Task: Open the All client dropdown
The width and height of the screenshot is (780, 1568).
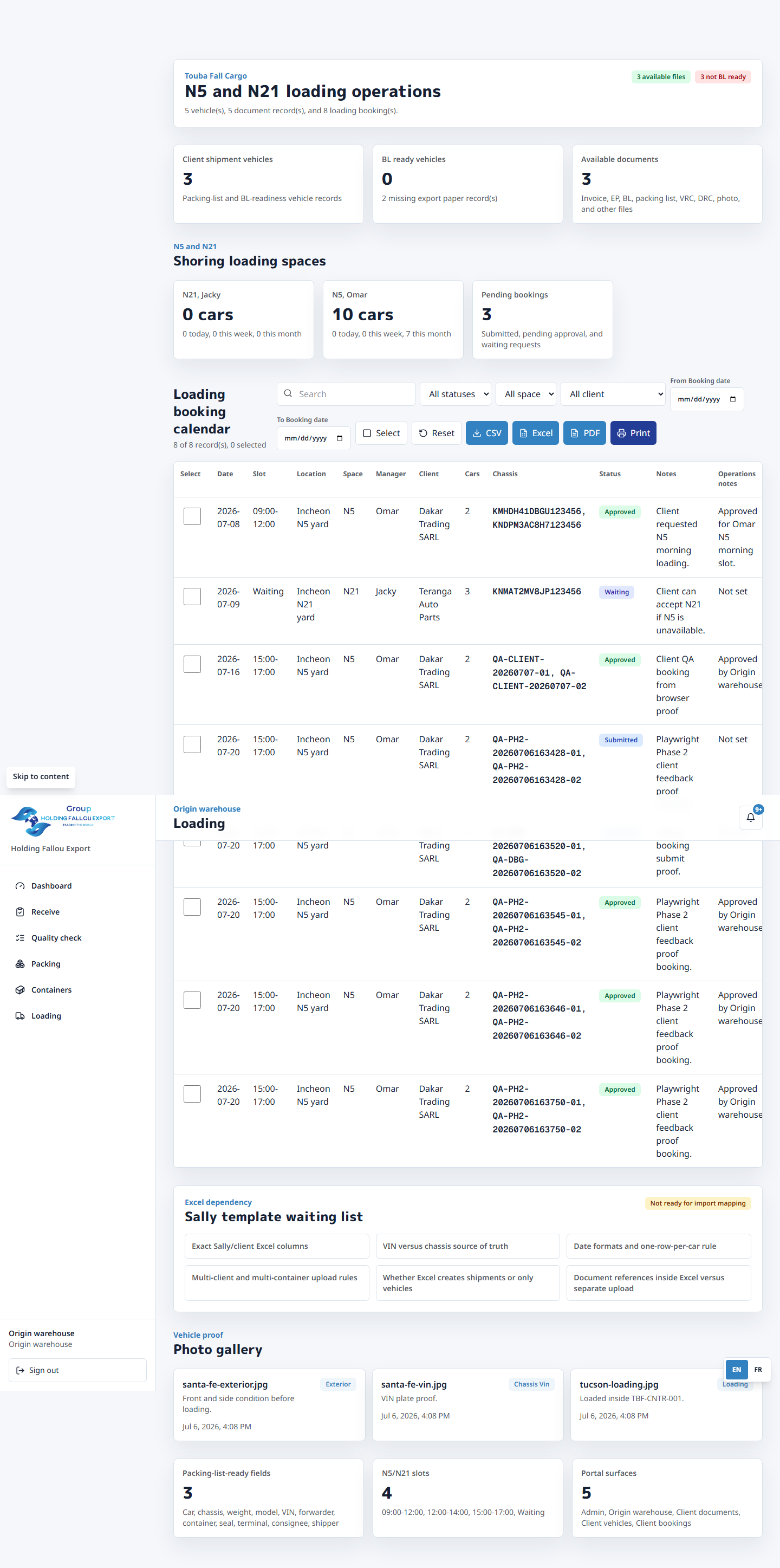Action: click(x=613, y=394)
